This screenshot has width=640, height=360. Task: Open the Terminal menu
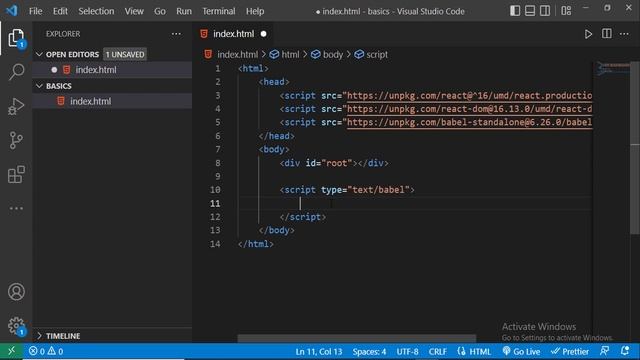219,11
